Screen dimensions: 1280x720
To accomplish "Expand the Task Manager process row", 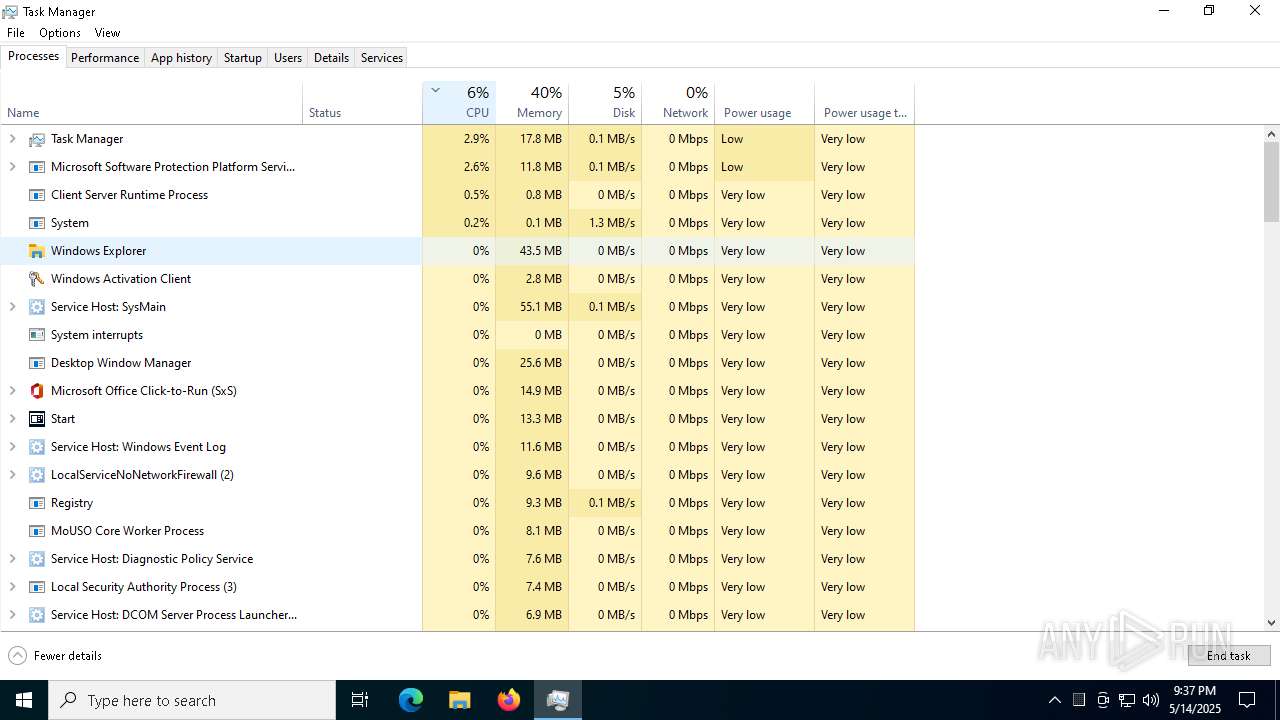I will tap(13, 139).
